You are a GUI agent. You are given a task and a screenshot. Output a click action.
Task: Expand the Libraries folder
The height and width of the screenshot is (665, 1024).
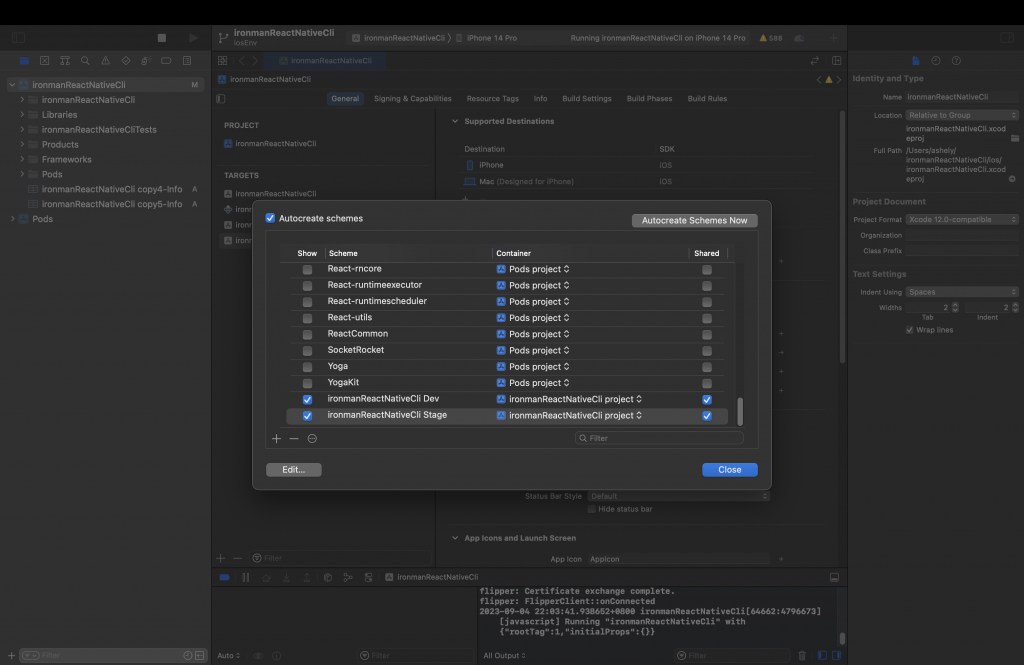click(22, 114)
